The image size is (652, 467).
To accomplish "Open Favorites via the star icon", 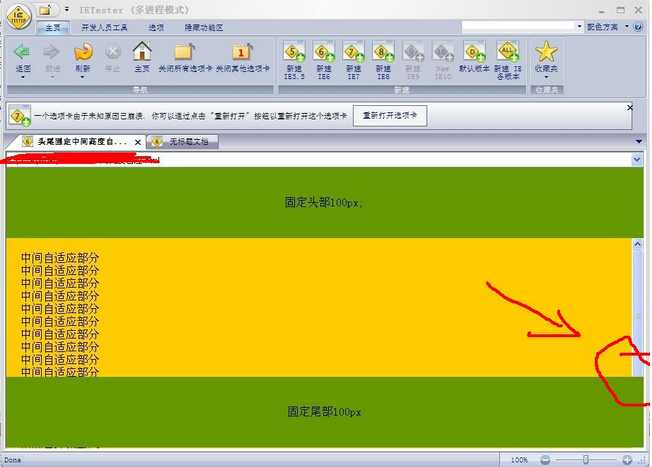I will coord(546,52).
